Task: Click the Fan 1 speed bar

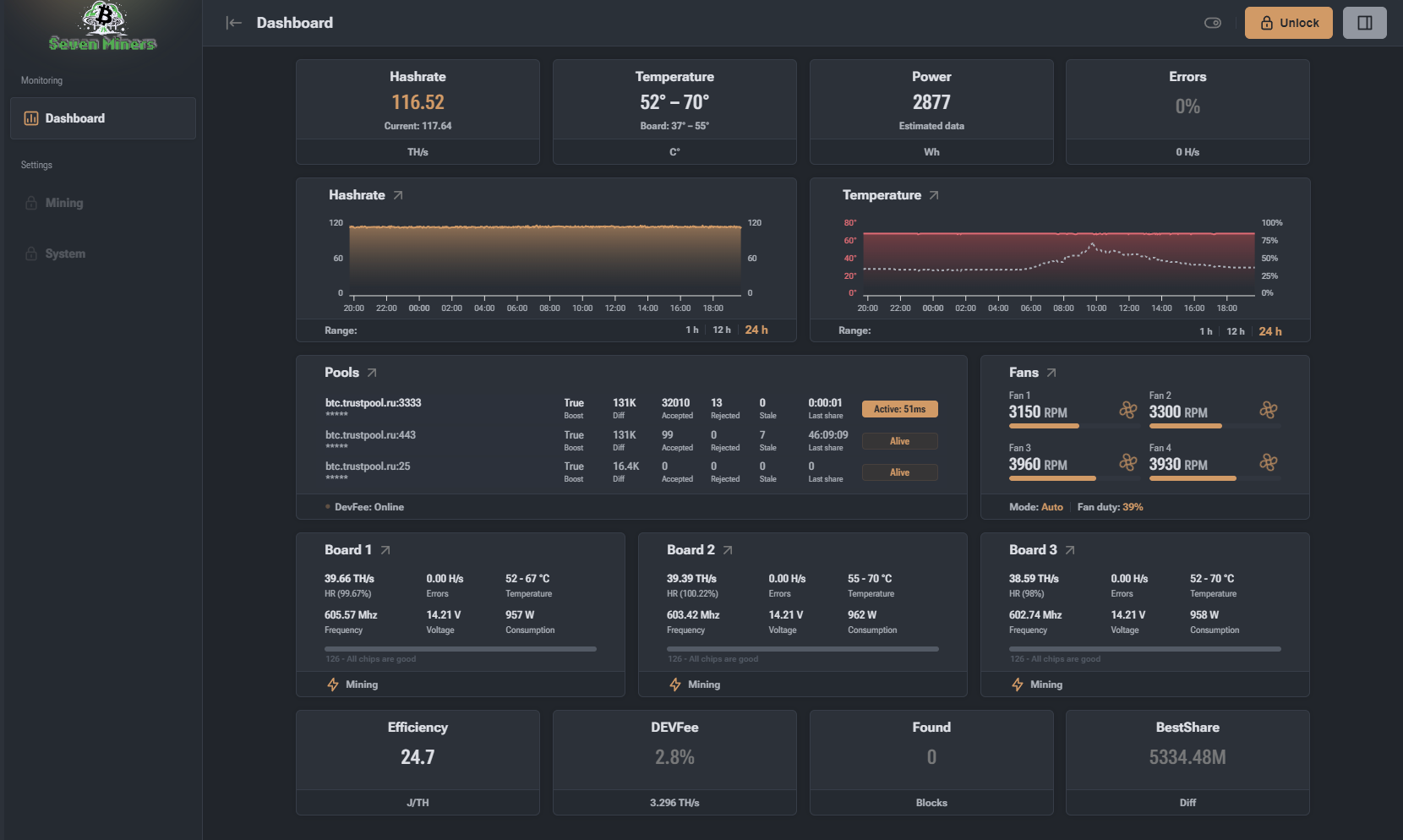Action: [1044, 426]
